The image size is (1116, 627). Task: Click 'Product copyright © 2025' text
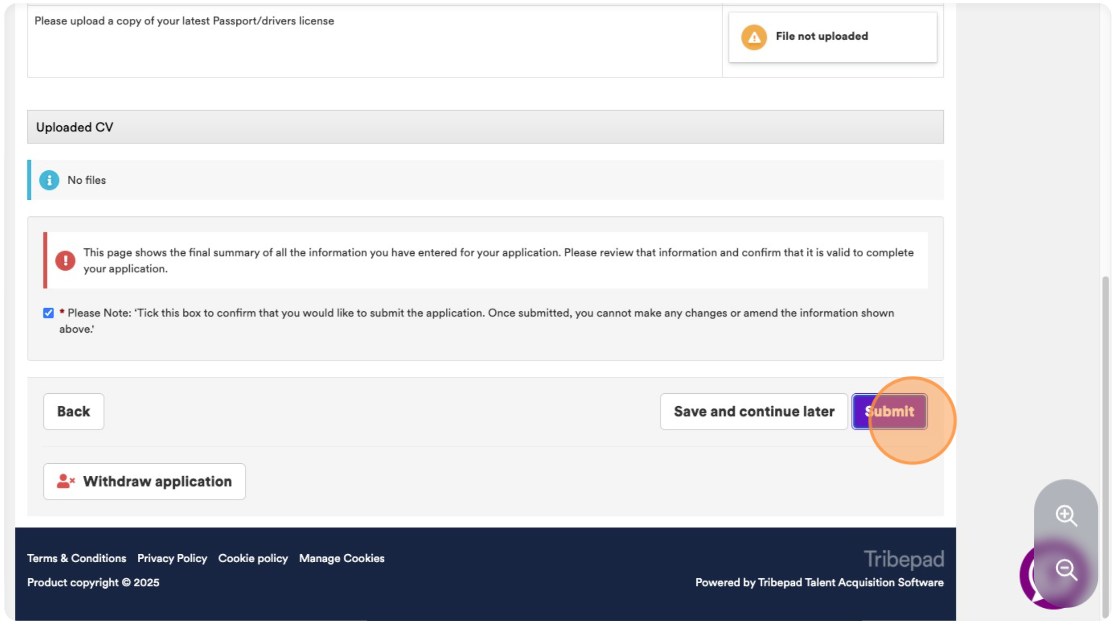point(93,583)
